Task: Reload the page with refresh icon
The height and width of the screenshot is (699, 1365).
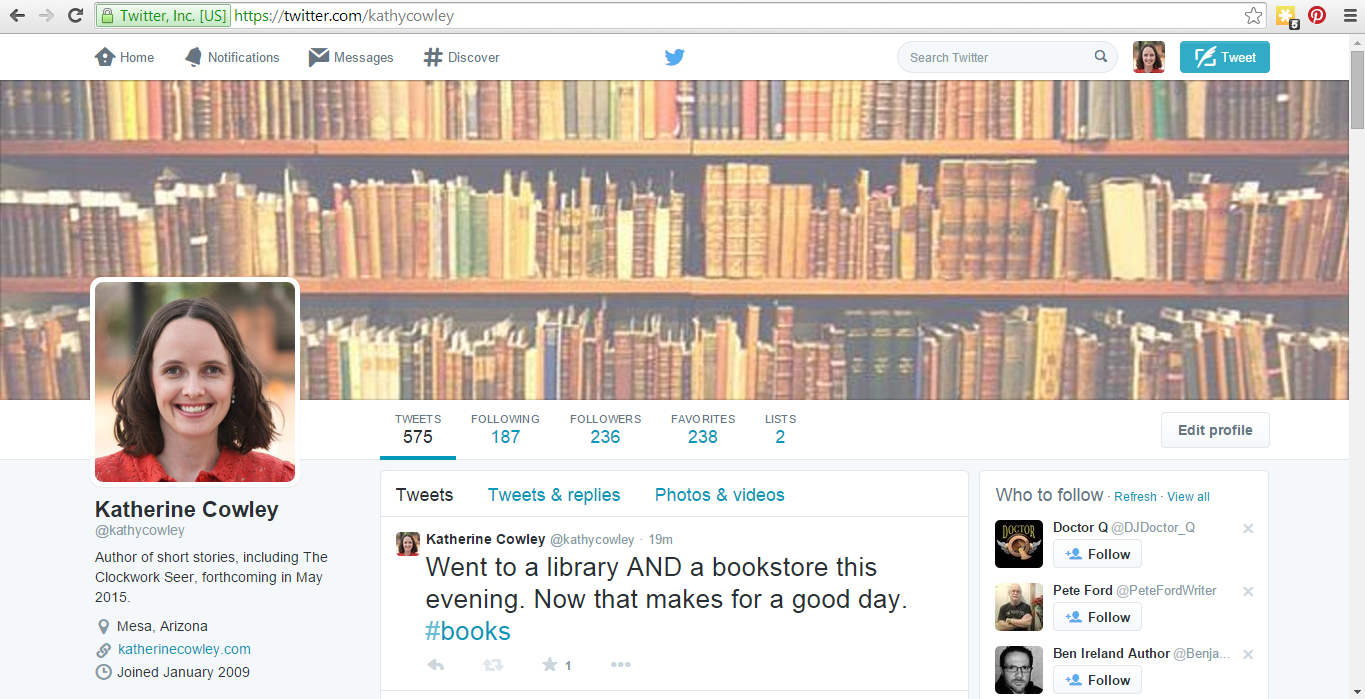Action: point(75,15)
